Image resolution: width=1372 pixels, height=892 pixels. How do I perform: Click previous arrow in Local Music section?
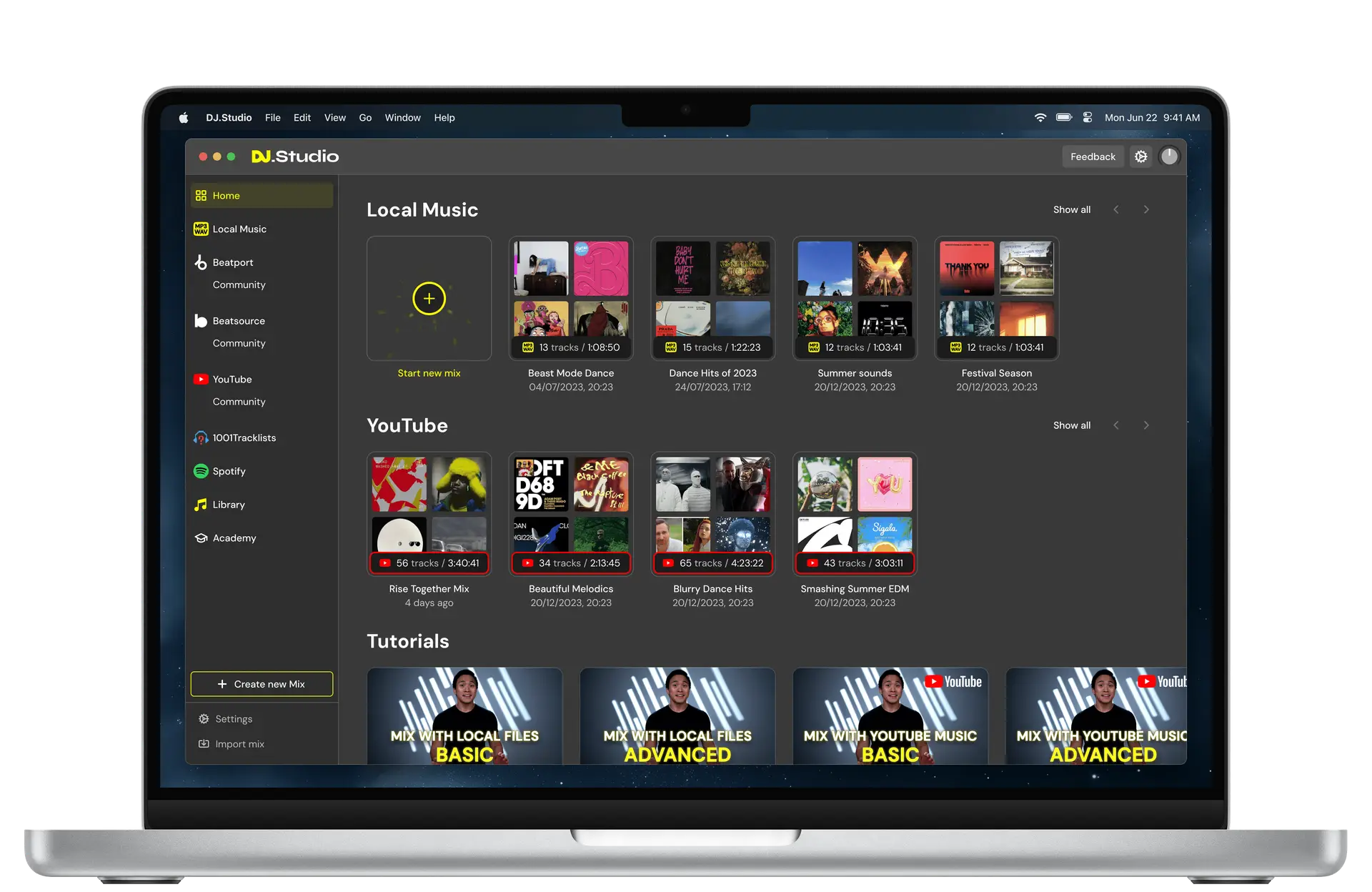[x=1116, y=209]
